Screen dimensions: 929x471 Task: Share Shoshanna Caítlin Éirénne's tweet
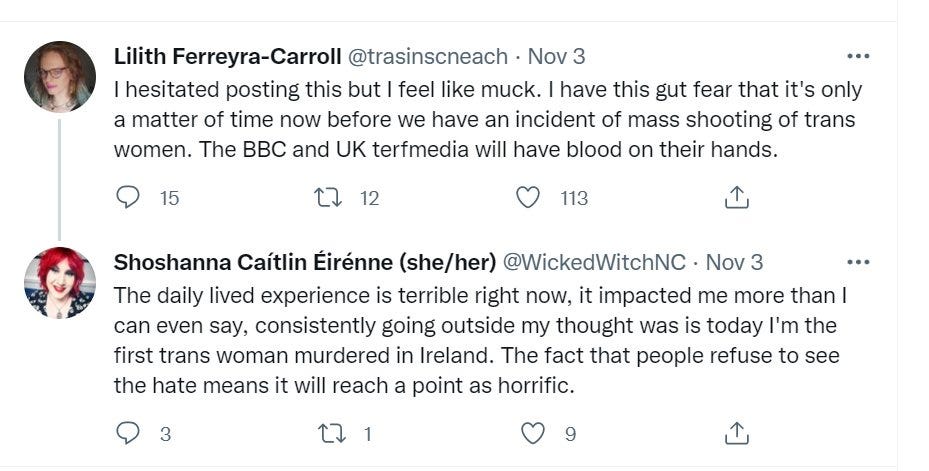[x=736, y=433]
